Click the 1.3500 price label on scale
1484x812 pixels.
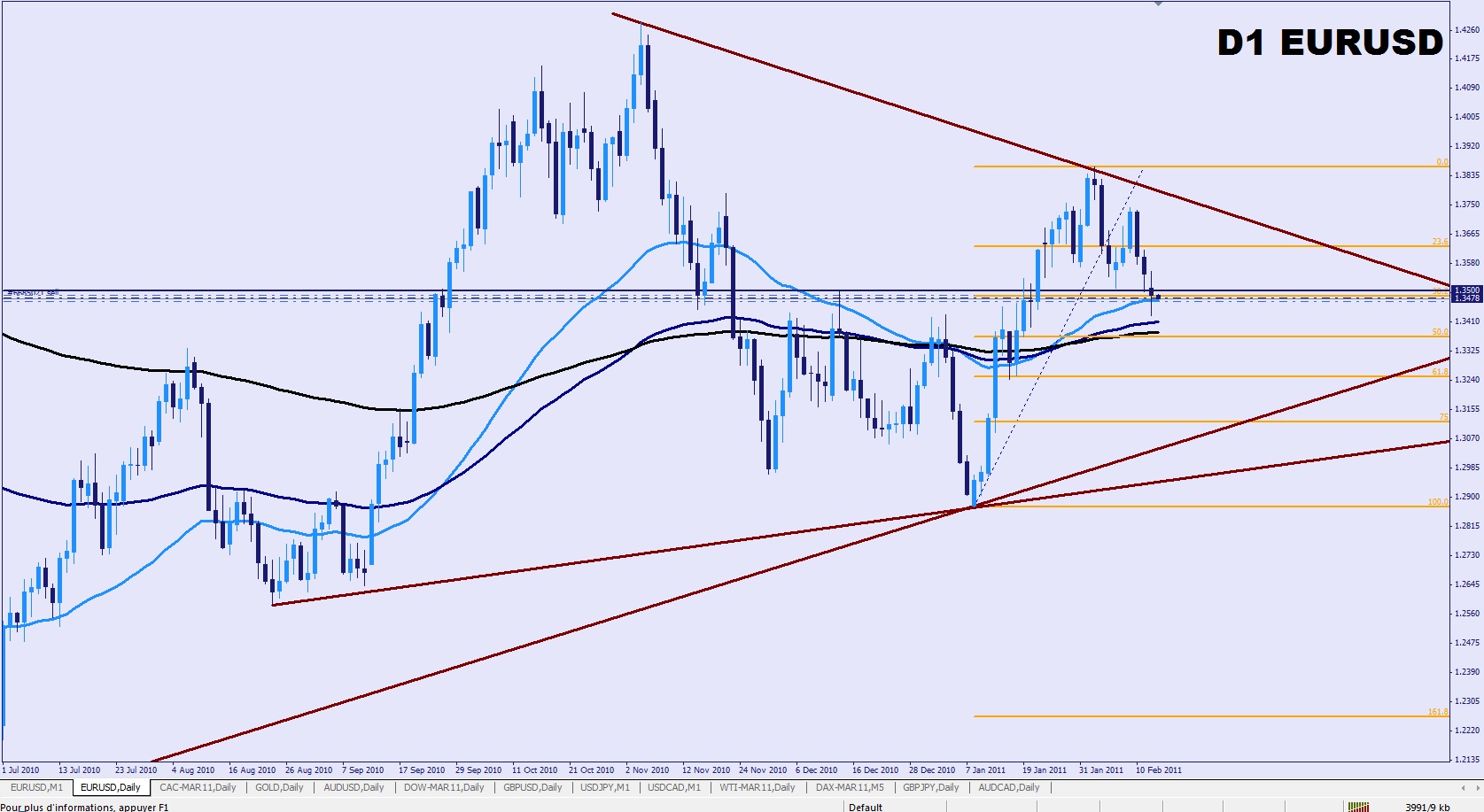coord(1468,290)
